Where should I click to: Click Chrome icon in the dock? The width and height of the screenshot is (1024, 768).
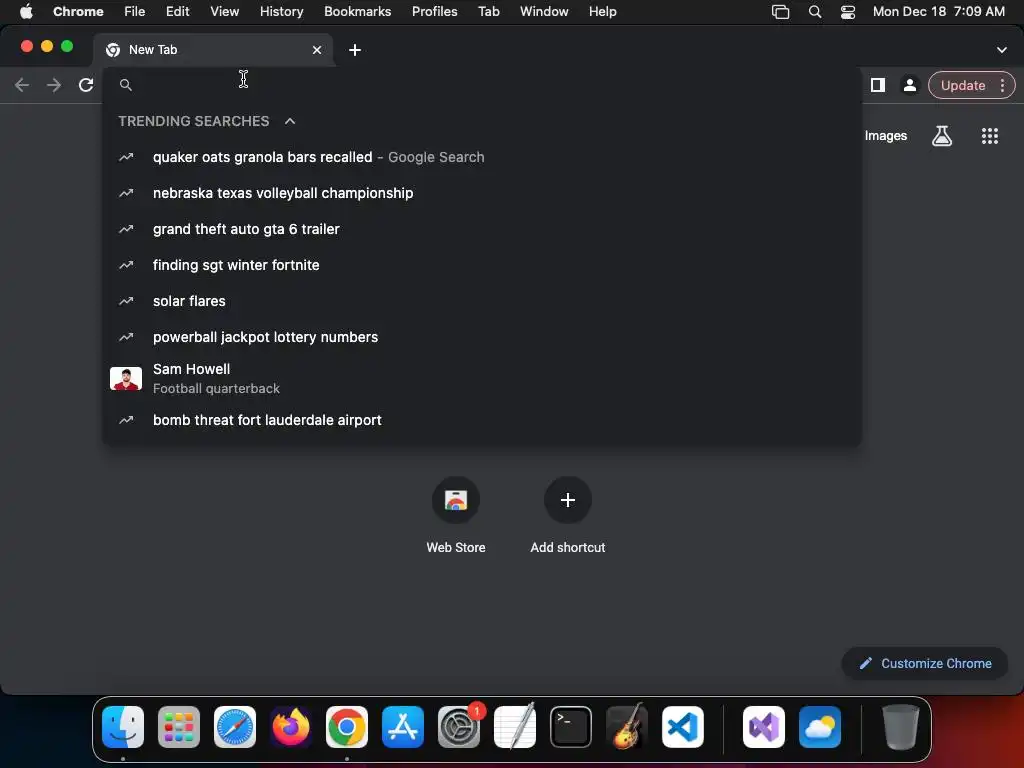point(347,727)
